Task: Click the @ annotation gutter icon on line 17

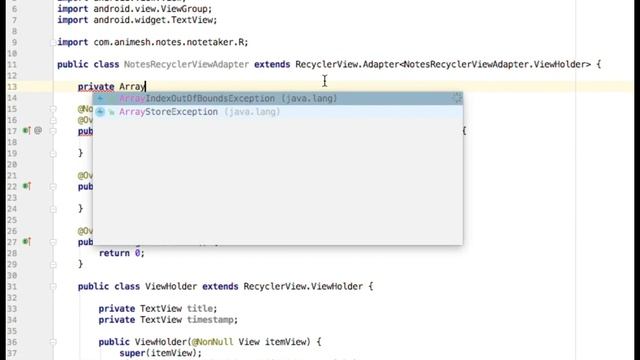Action: click(x=38, y=131)
